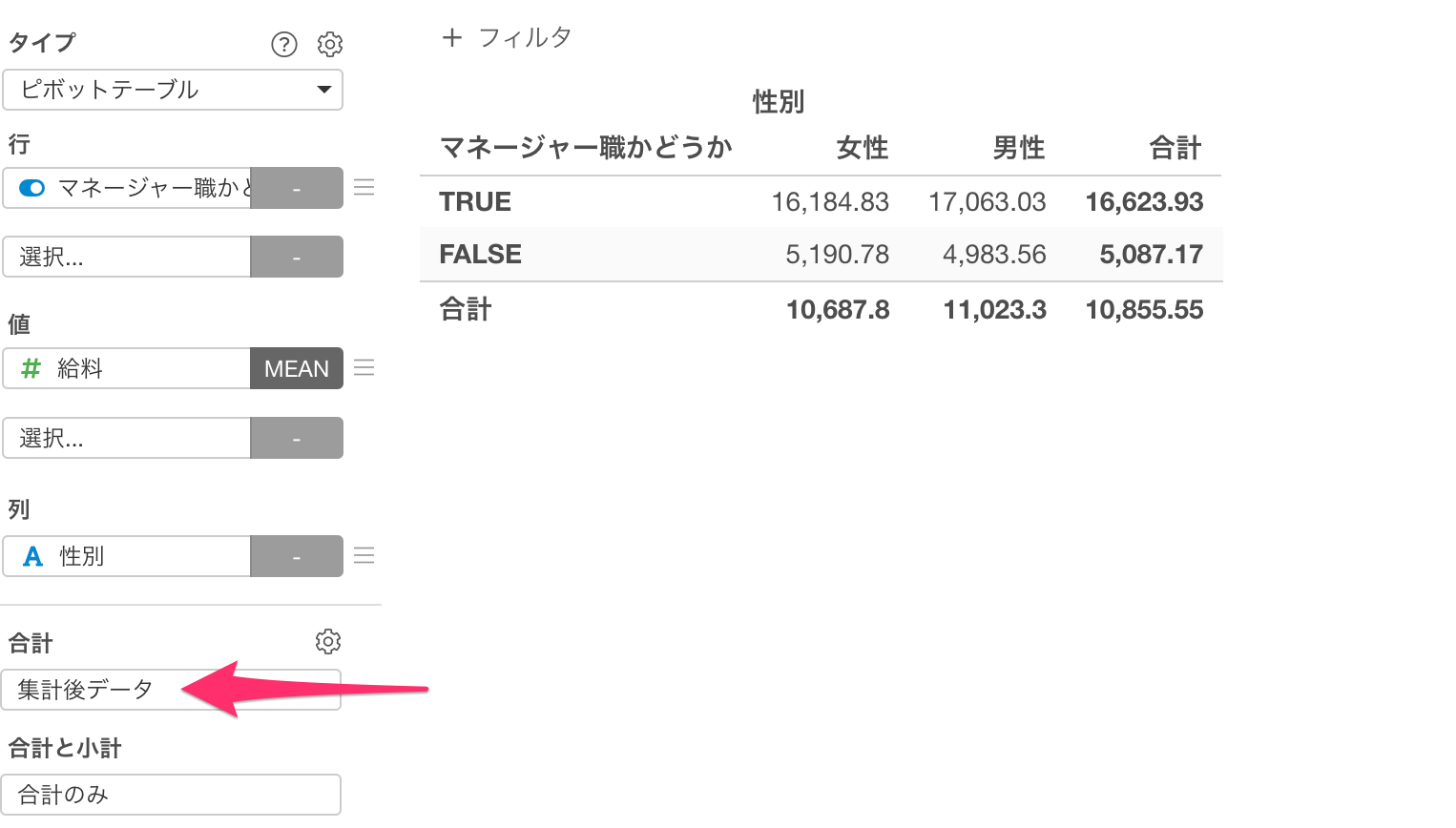This screenshot has height=828, width=1456.
Task: Click the 男性 column header
Action: 1018,148
